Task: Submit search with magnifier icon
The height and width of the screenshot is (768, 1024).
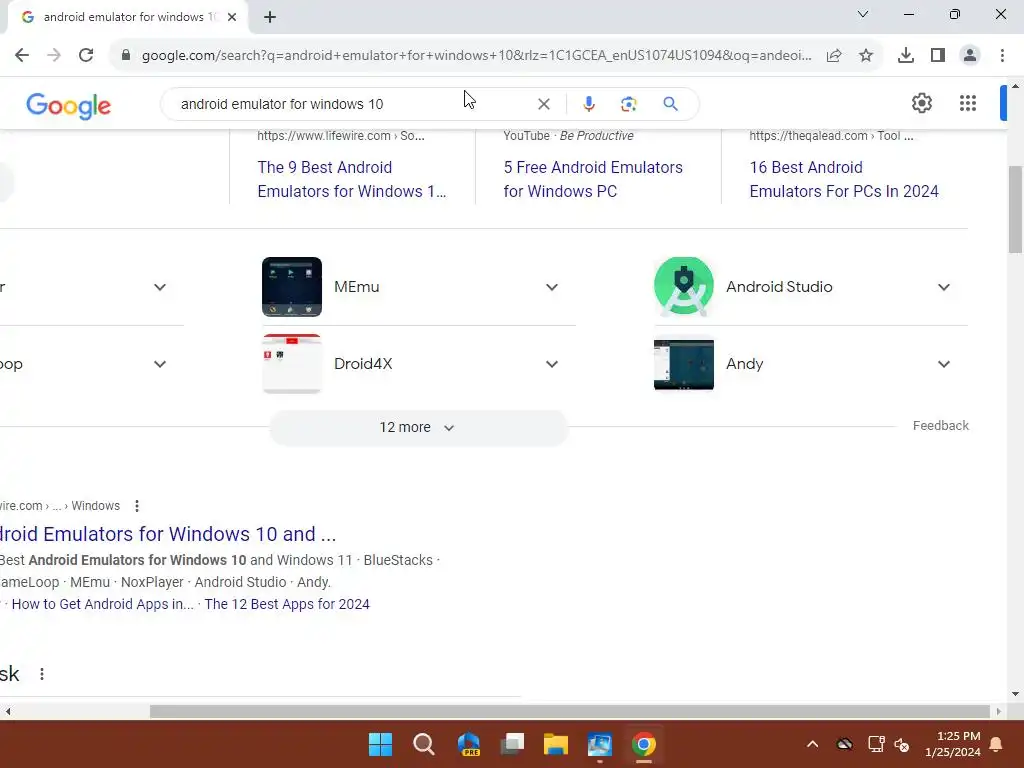Action: coord(670,104)
